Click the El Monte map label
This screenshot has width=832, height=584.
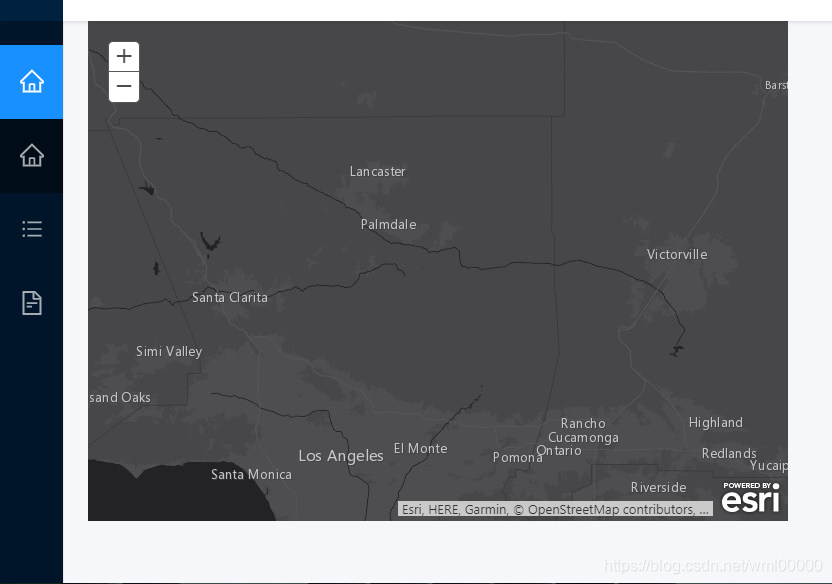[x=420, y=449]
